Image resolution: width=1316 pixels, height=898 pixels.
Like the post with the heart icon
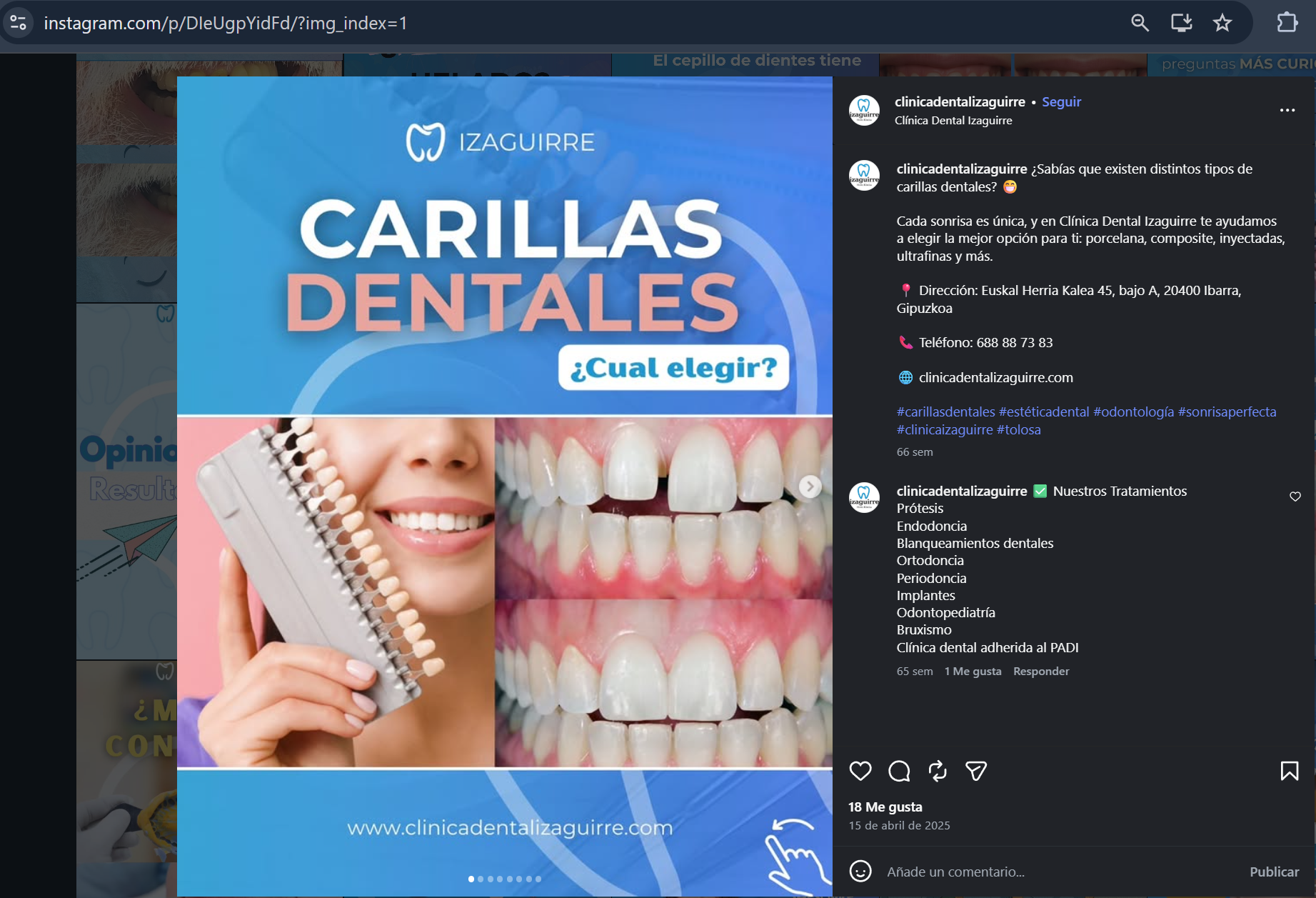pos(860,771)
